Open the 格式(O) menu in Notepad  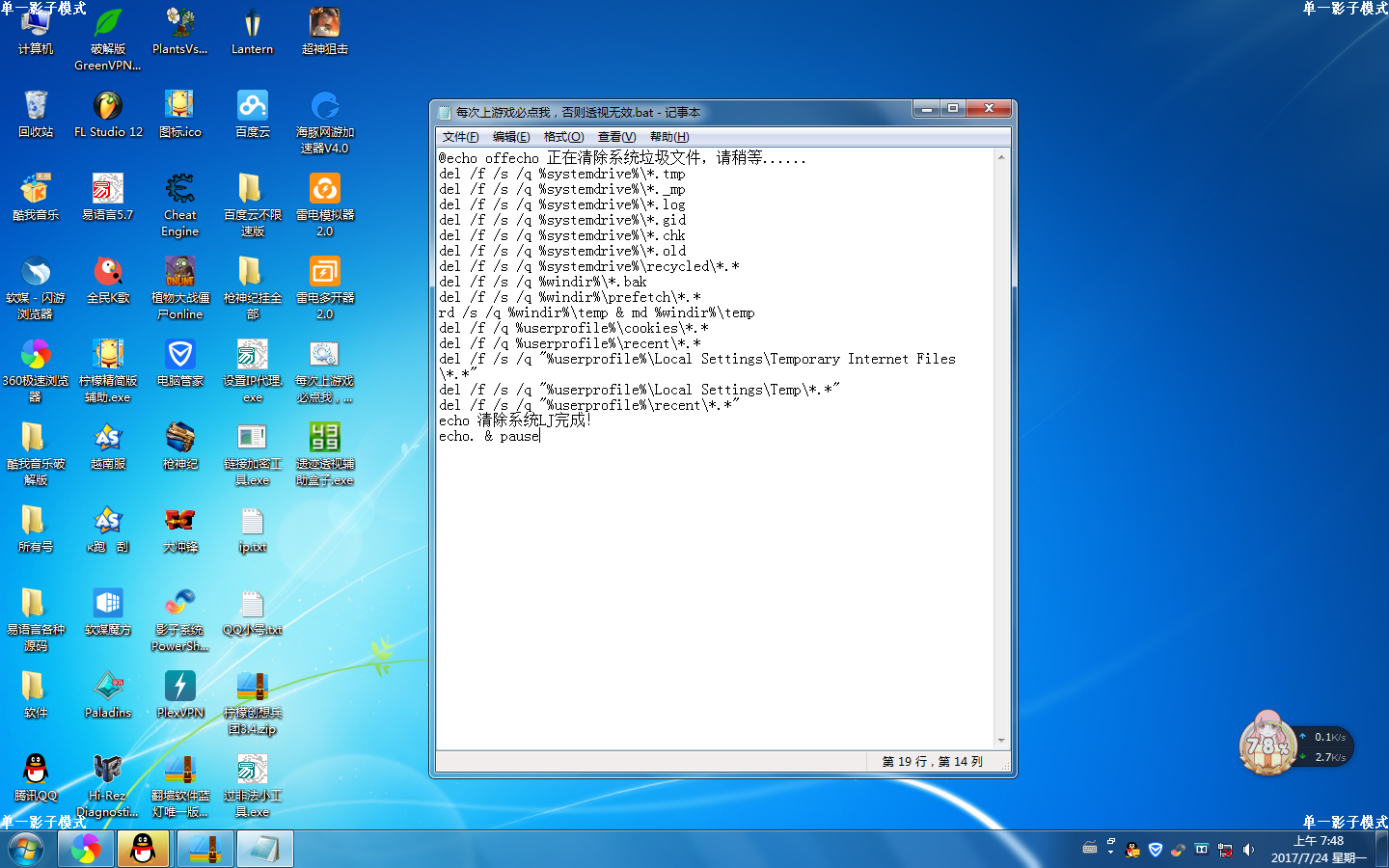point(563,137)
